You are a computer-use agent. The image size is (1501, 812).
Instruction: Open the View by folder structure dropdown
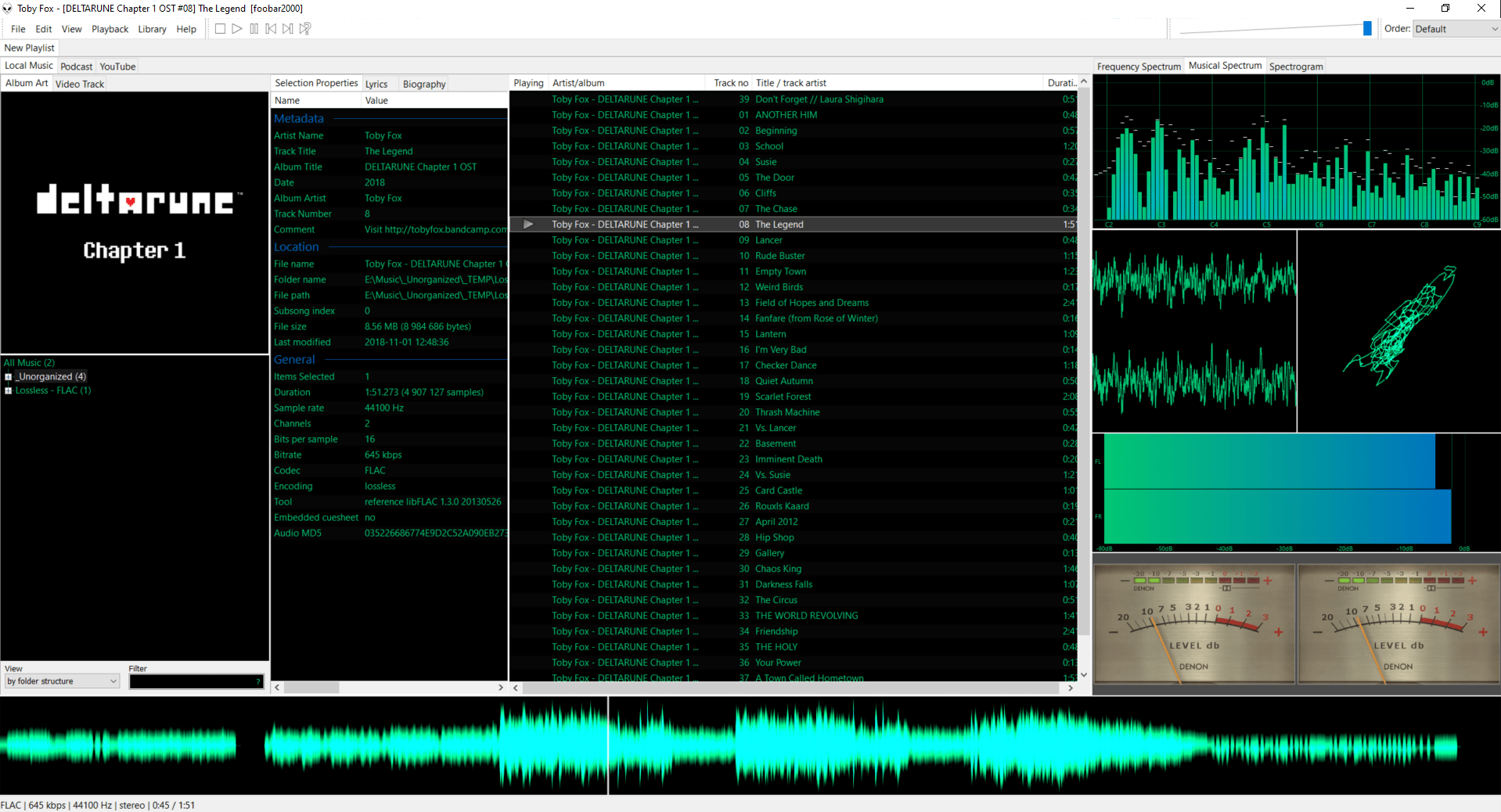pyautogui.click(x=62, y=681)
